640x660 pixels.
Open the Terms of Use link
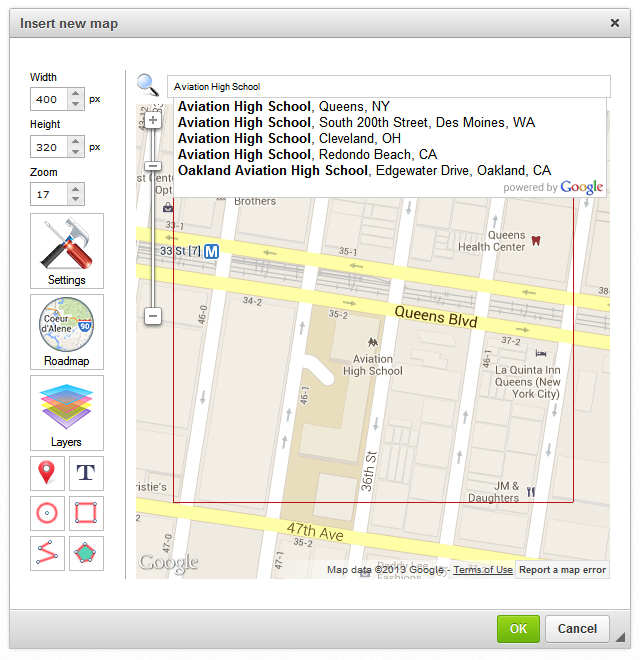[x=482, y=570]
